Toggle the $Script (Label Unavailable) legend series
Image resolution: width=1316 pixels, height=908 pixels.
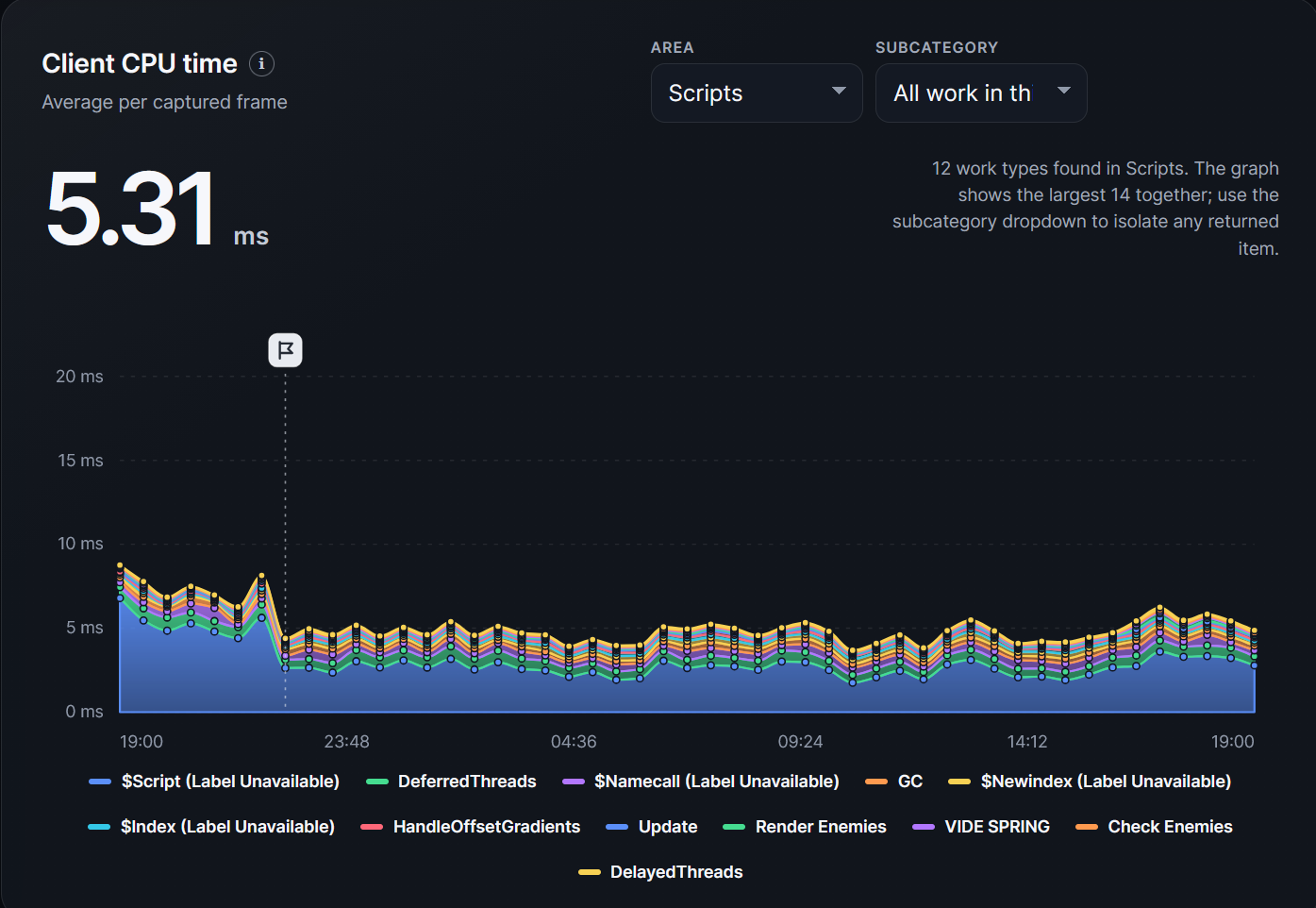pyautogui.click(x=214, y=782)
